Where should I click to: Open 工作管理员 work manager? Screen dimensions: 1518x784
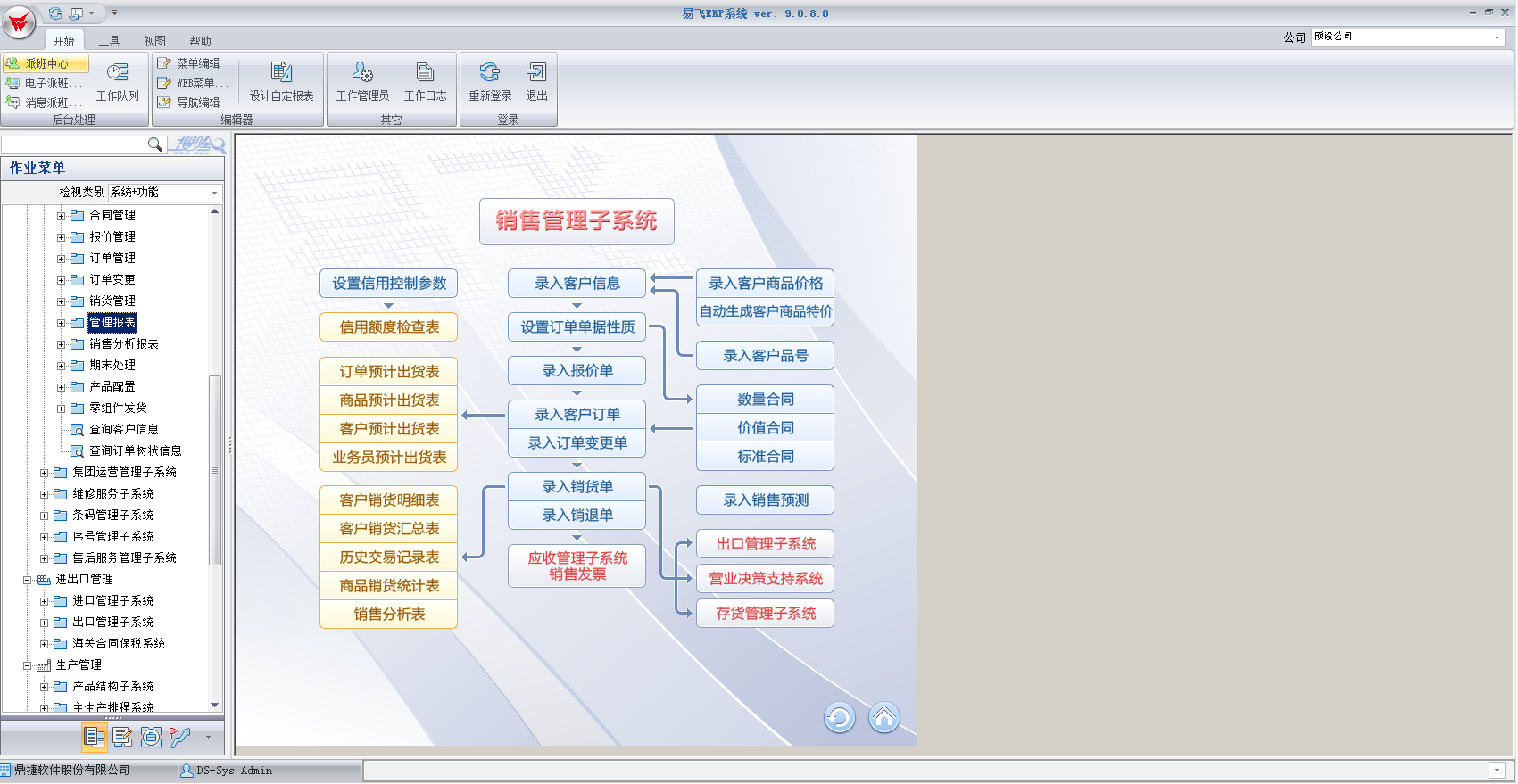click(x=362, y=83)
